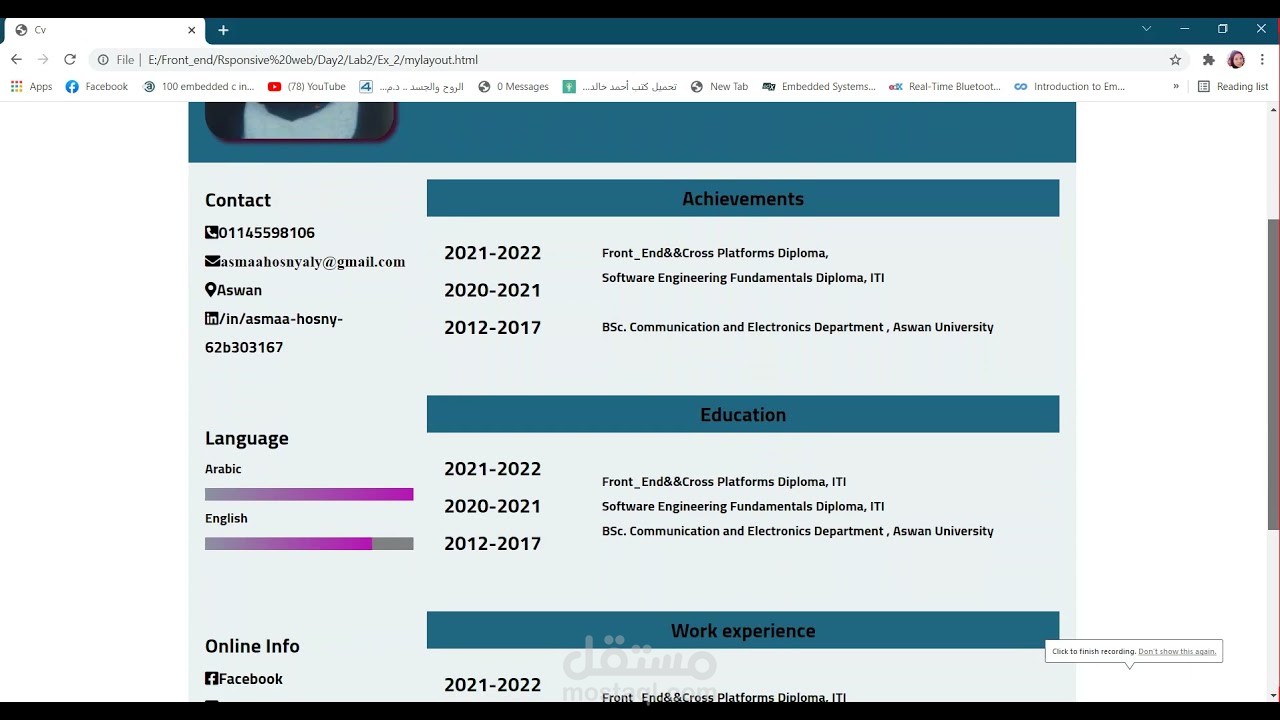Open the تحميل كتب أحمد خالد bookmark
The image size is (1280, 720).
[620, 87]
